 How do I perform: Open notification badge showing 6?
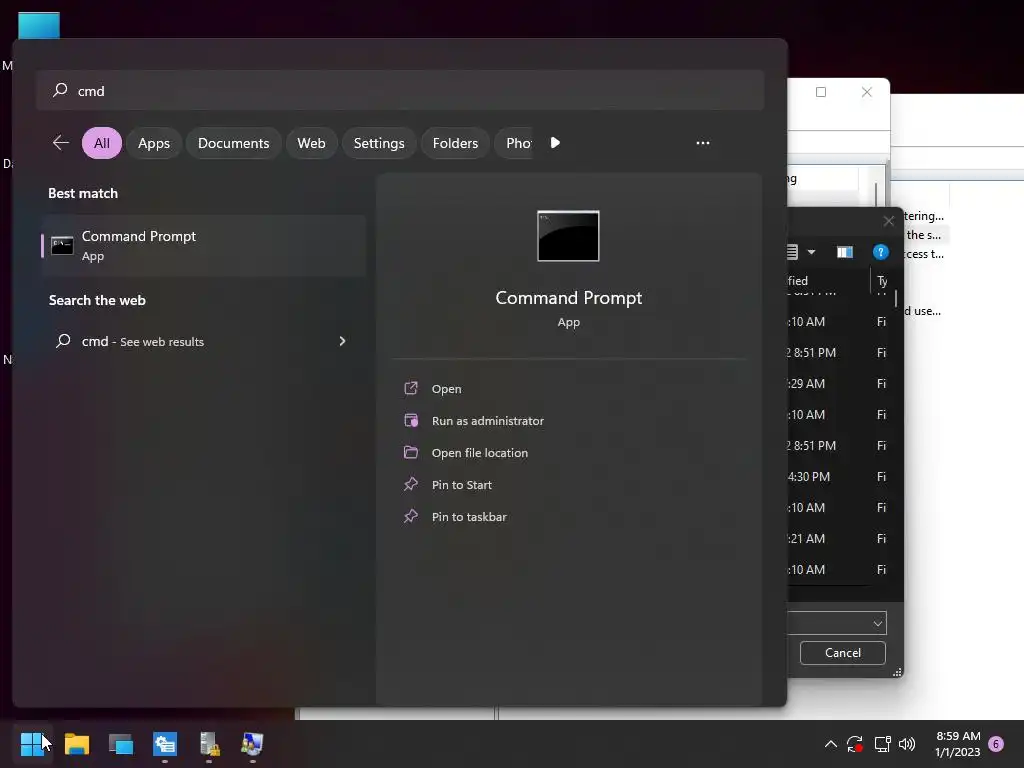pos(996,744)
